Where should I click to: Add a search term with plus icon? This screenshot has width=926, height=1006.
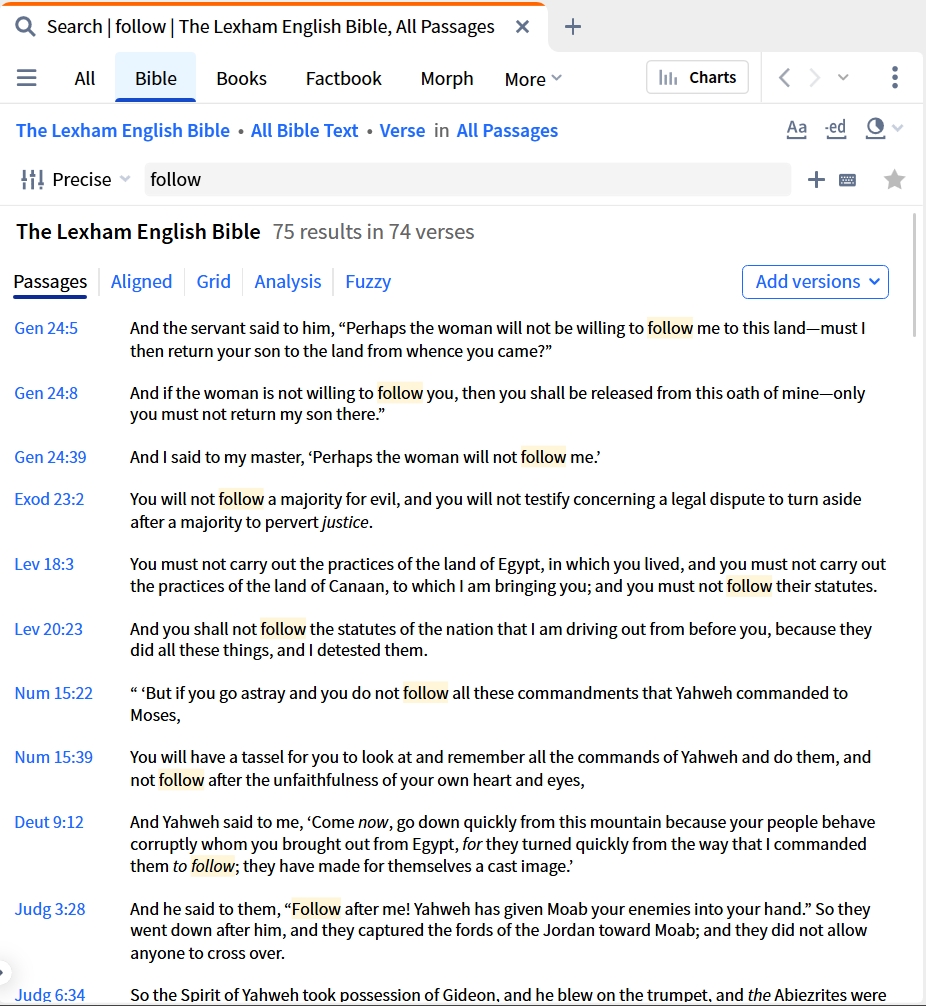pos(816,180)
